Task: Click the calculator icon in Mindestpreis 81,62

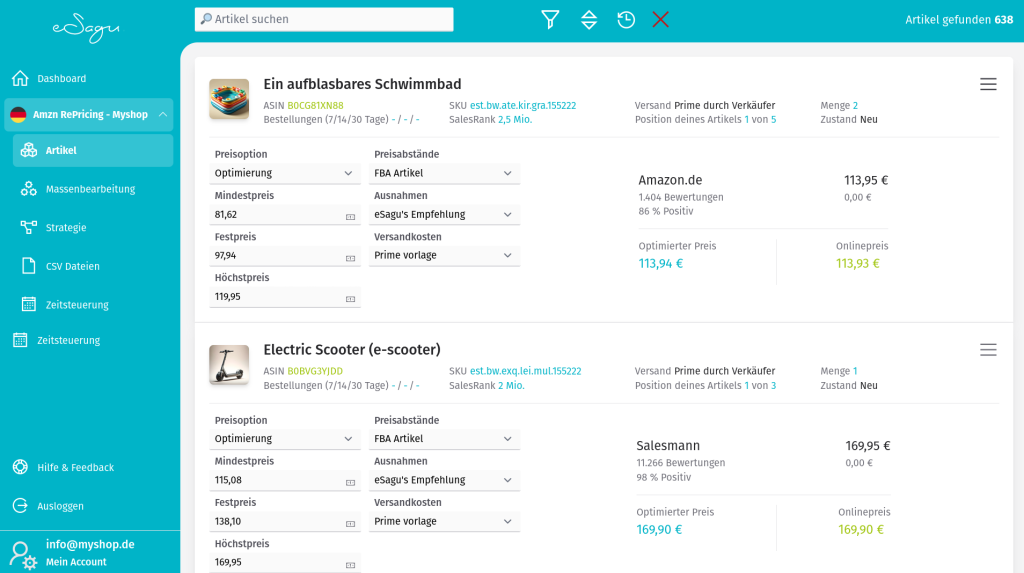Action: click(x=351, y=217)
